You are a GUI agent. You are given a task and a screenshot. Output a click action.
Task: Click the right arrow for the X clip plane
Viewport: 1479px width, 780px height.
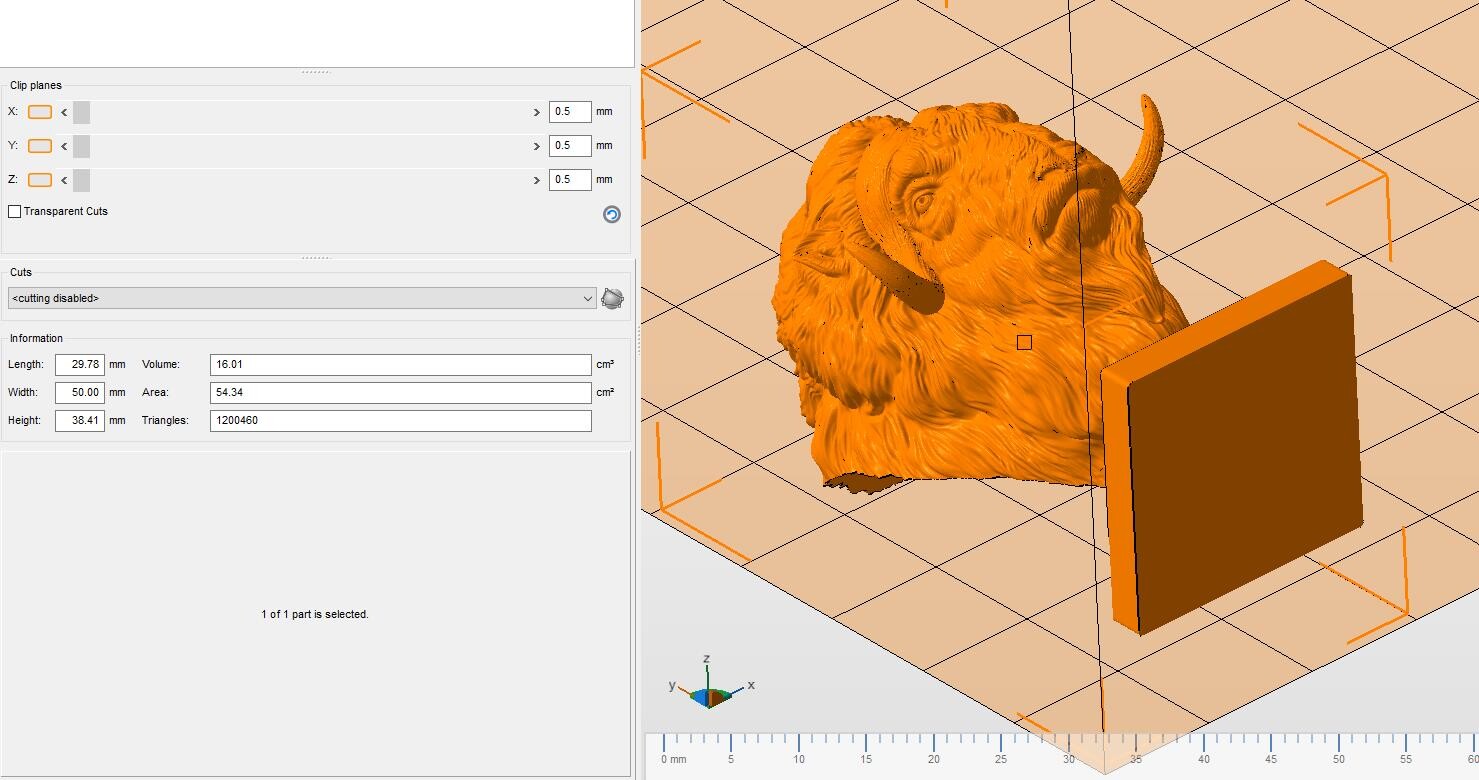pos(537,111)
